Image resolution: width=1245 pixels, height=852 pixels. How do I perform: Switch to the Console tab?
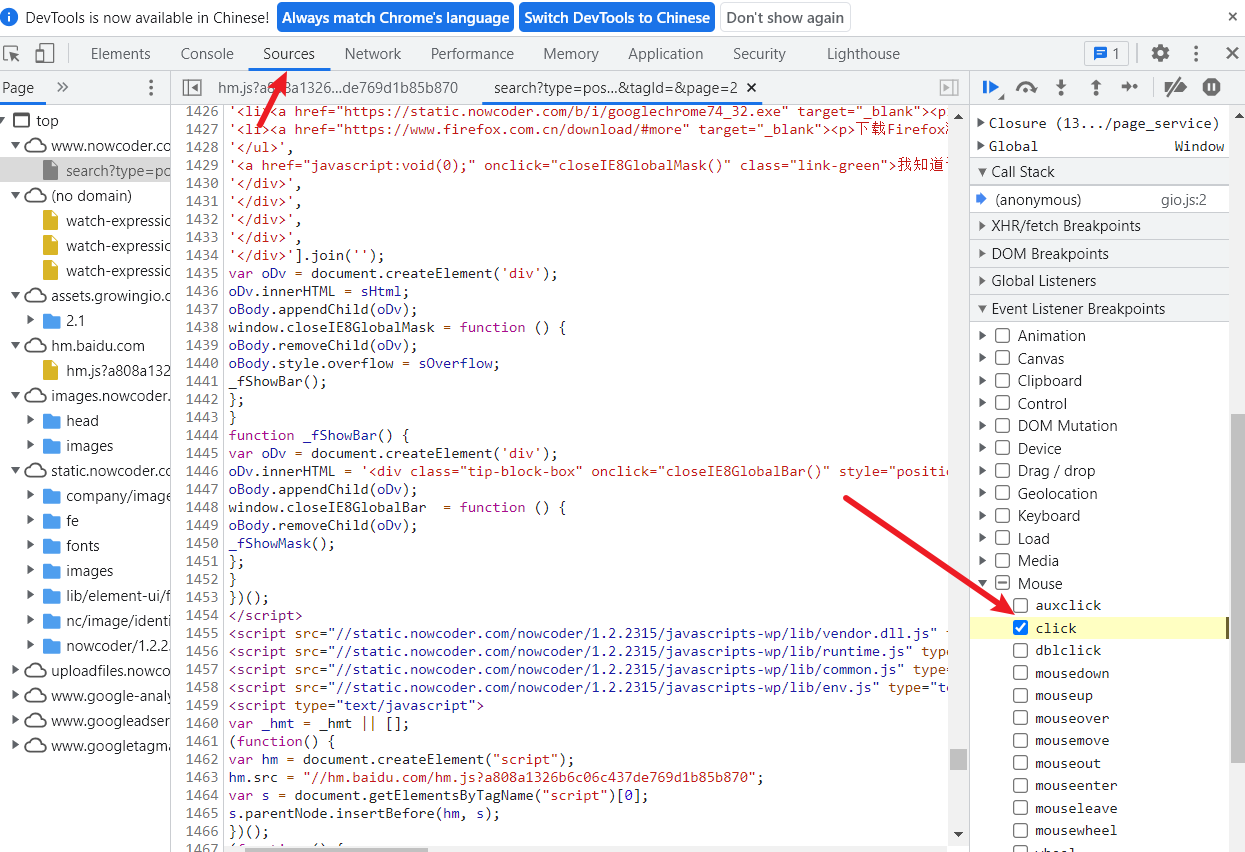click(207, 54)
